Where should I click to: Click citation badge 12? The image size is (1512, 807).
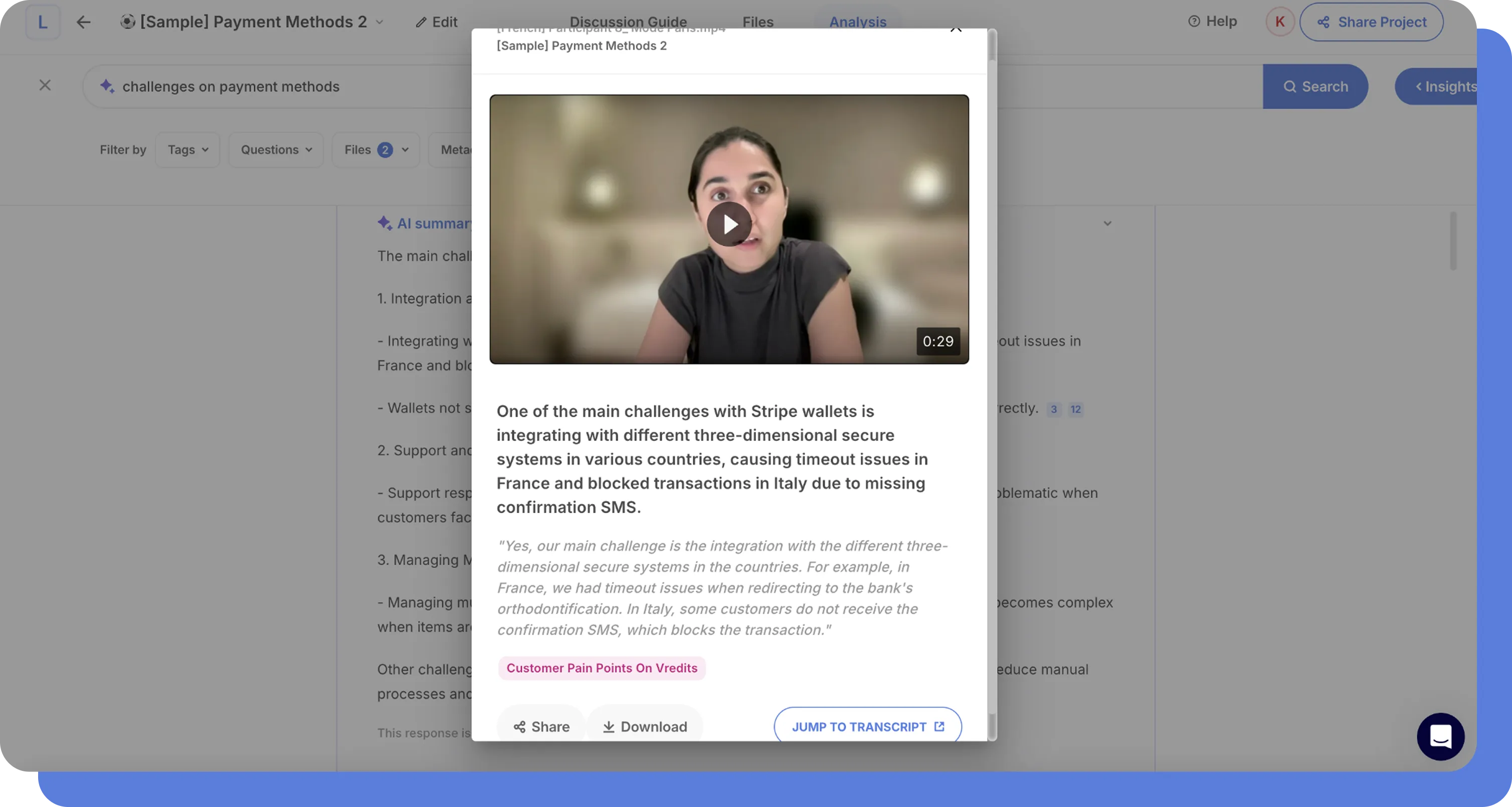pos(1075,409)
